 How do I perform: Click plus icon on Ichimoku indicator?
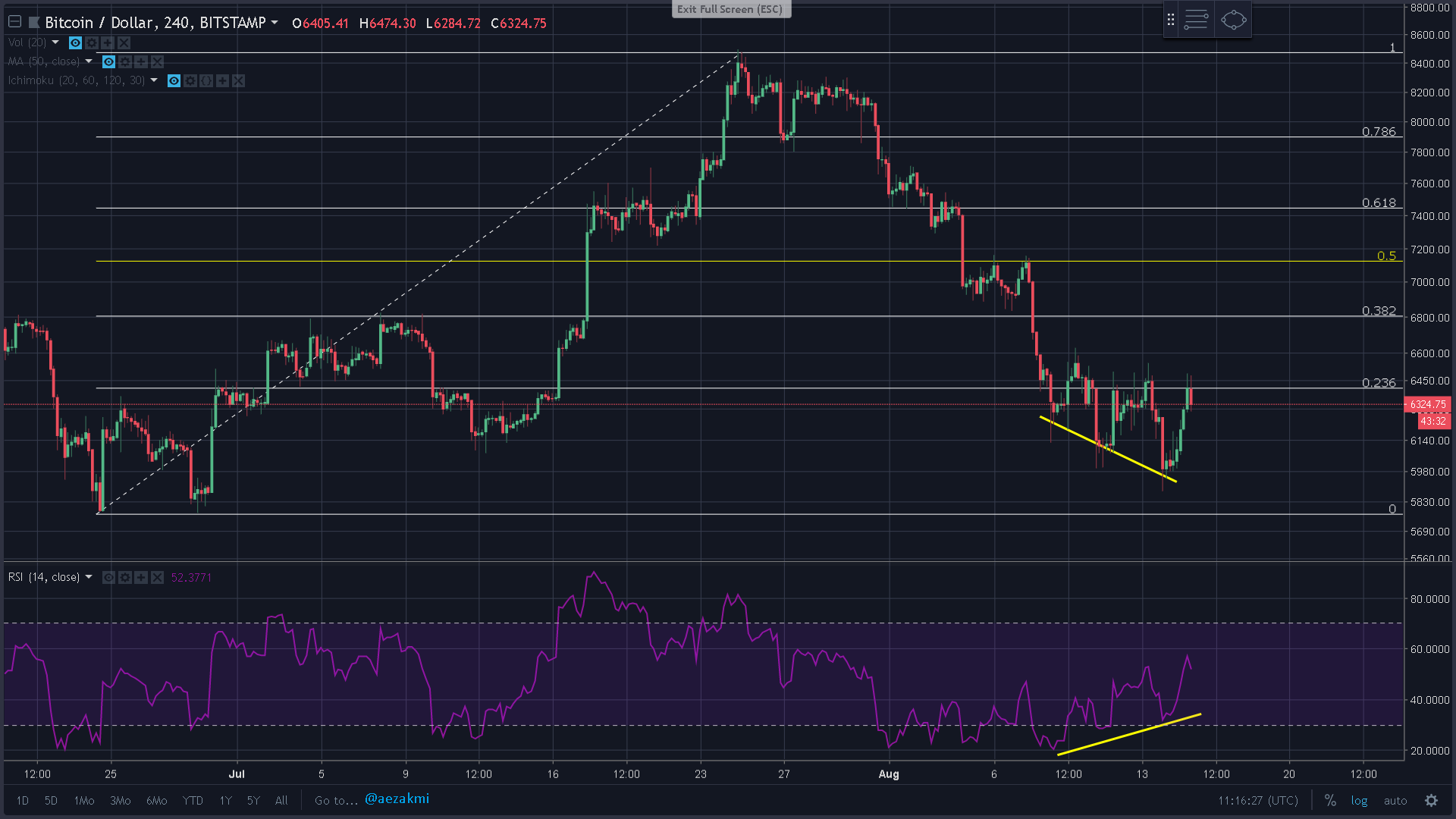tap(222, 81)
